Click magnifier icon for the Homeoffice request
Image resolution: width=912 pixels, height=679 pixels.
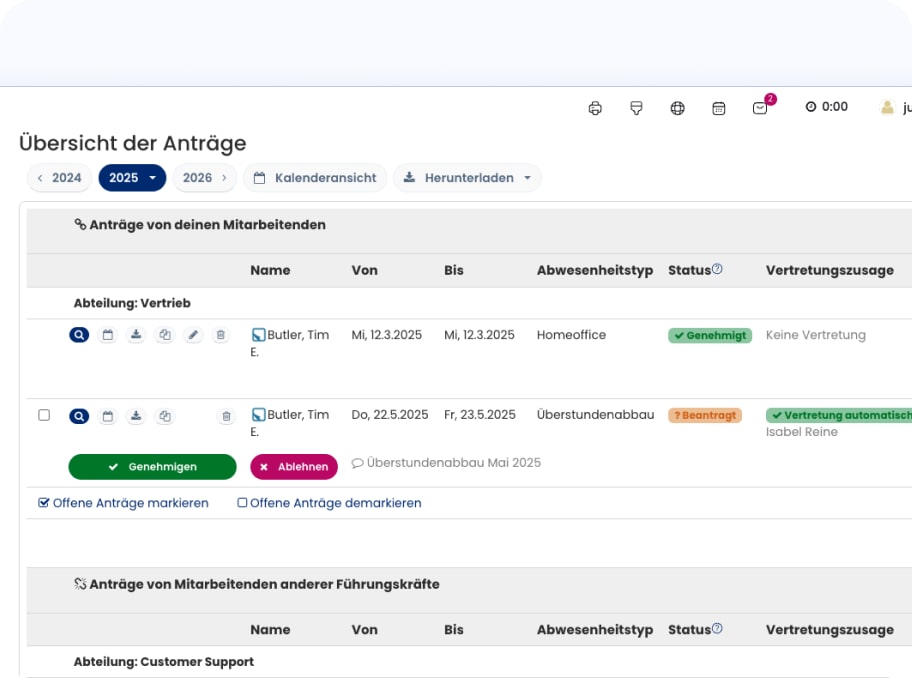point(79,335)
